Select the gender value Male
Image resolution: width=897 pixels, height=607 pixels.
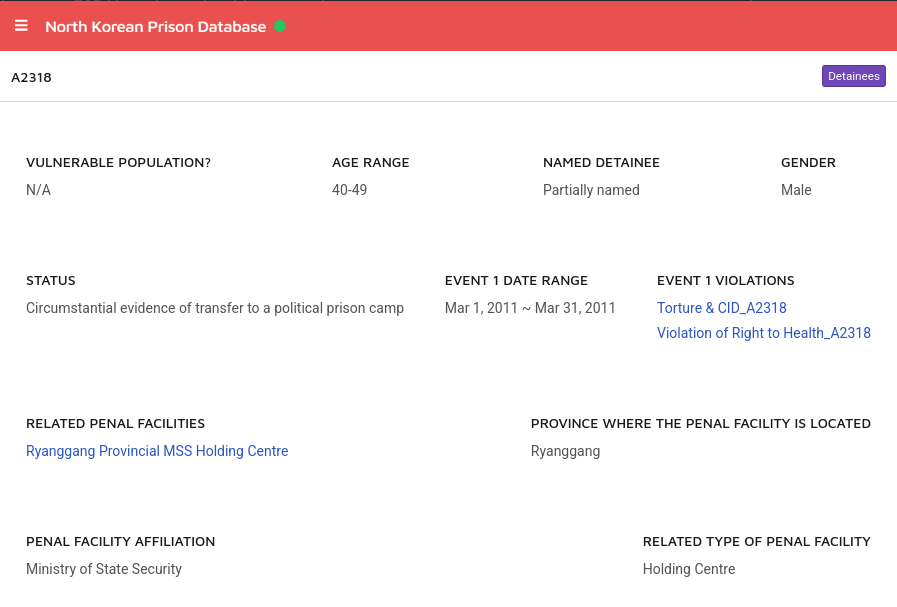(796, 190)
